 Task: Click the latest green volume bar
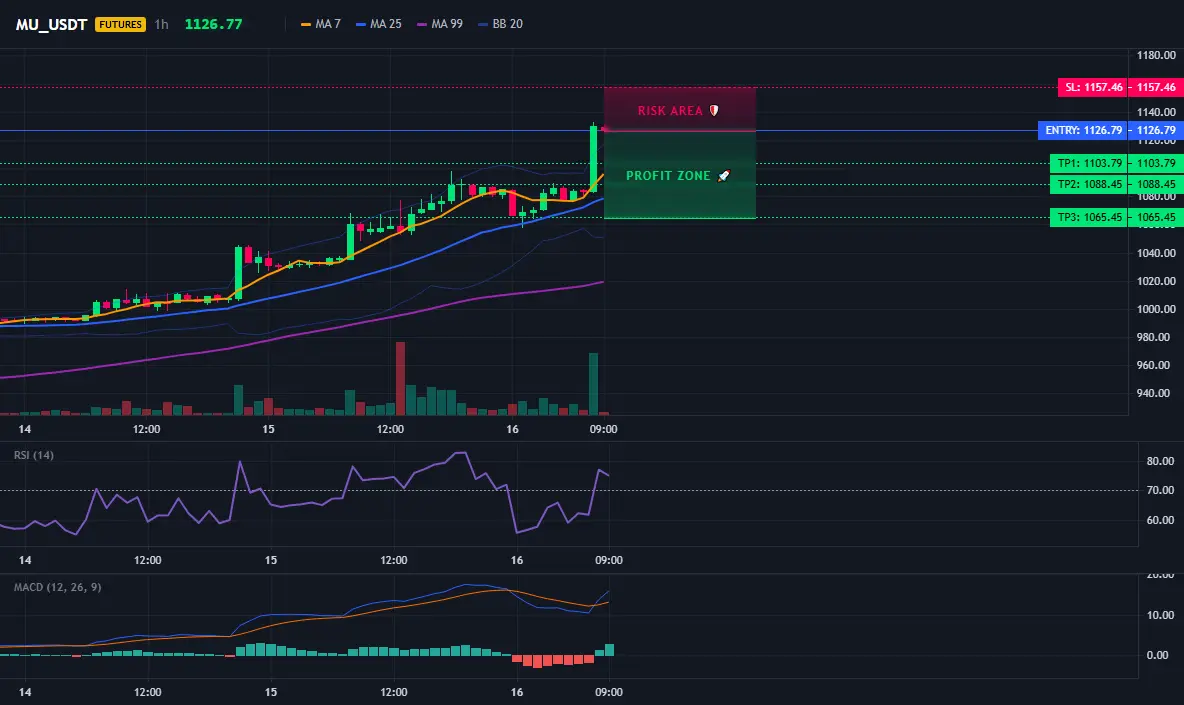(594, 384)
